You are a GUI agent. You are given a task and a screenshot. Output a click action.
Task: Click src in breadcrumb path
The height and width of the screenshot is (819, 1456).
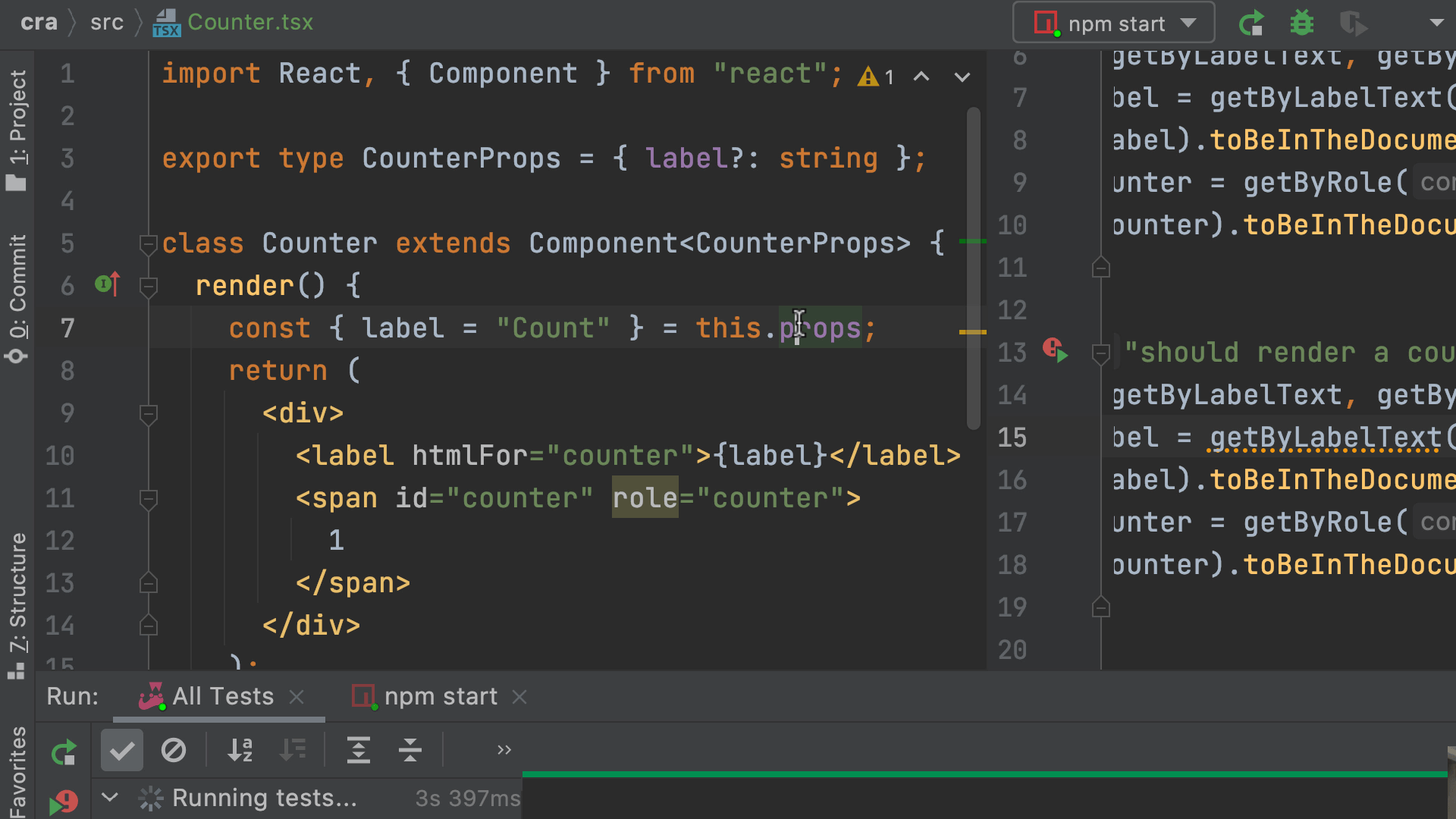click(x=106, y=23)
